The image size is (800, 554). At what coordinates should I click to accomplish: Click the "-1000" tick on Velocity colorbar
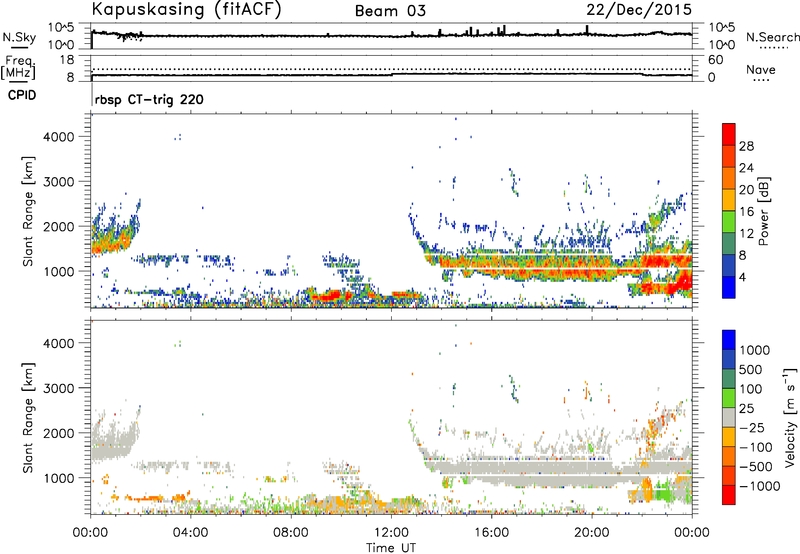click(x=760, y=486)
